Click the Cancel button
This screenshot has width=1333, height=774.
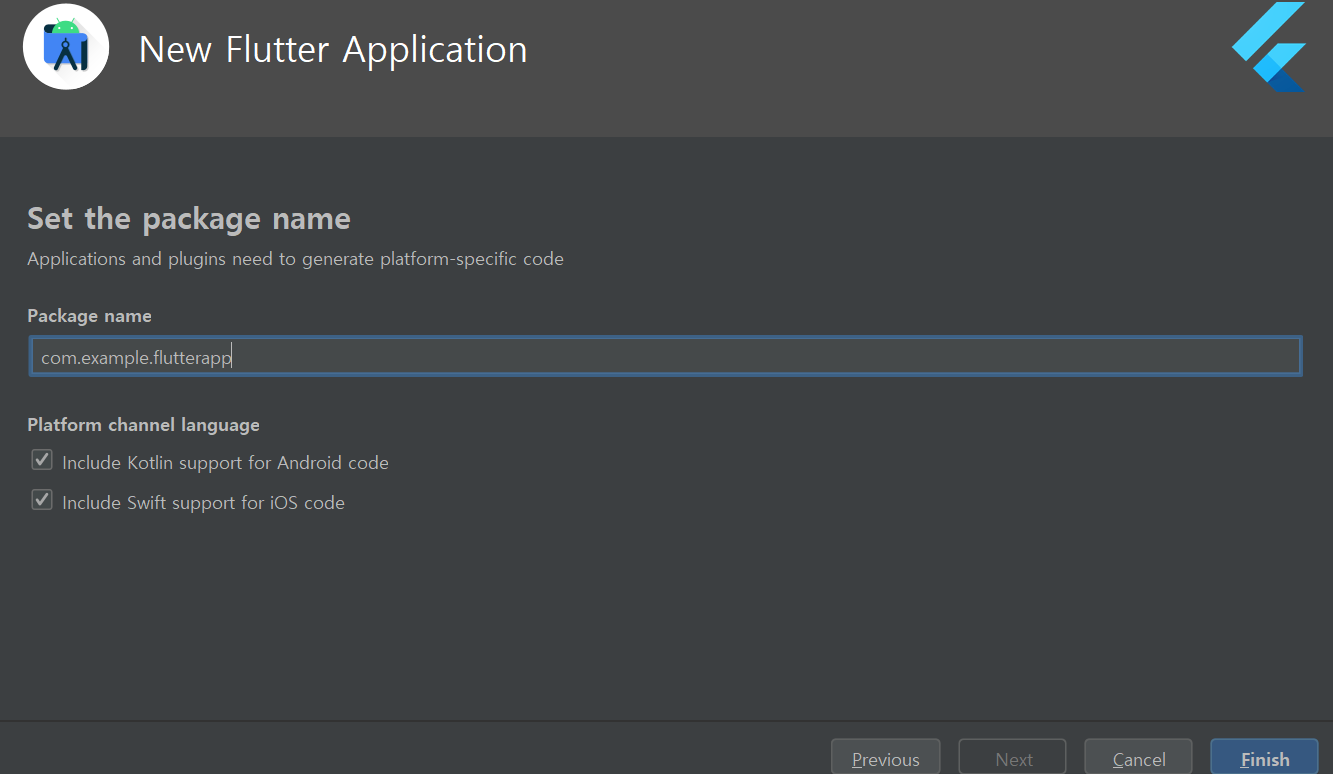click(1138, 759)
